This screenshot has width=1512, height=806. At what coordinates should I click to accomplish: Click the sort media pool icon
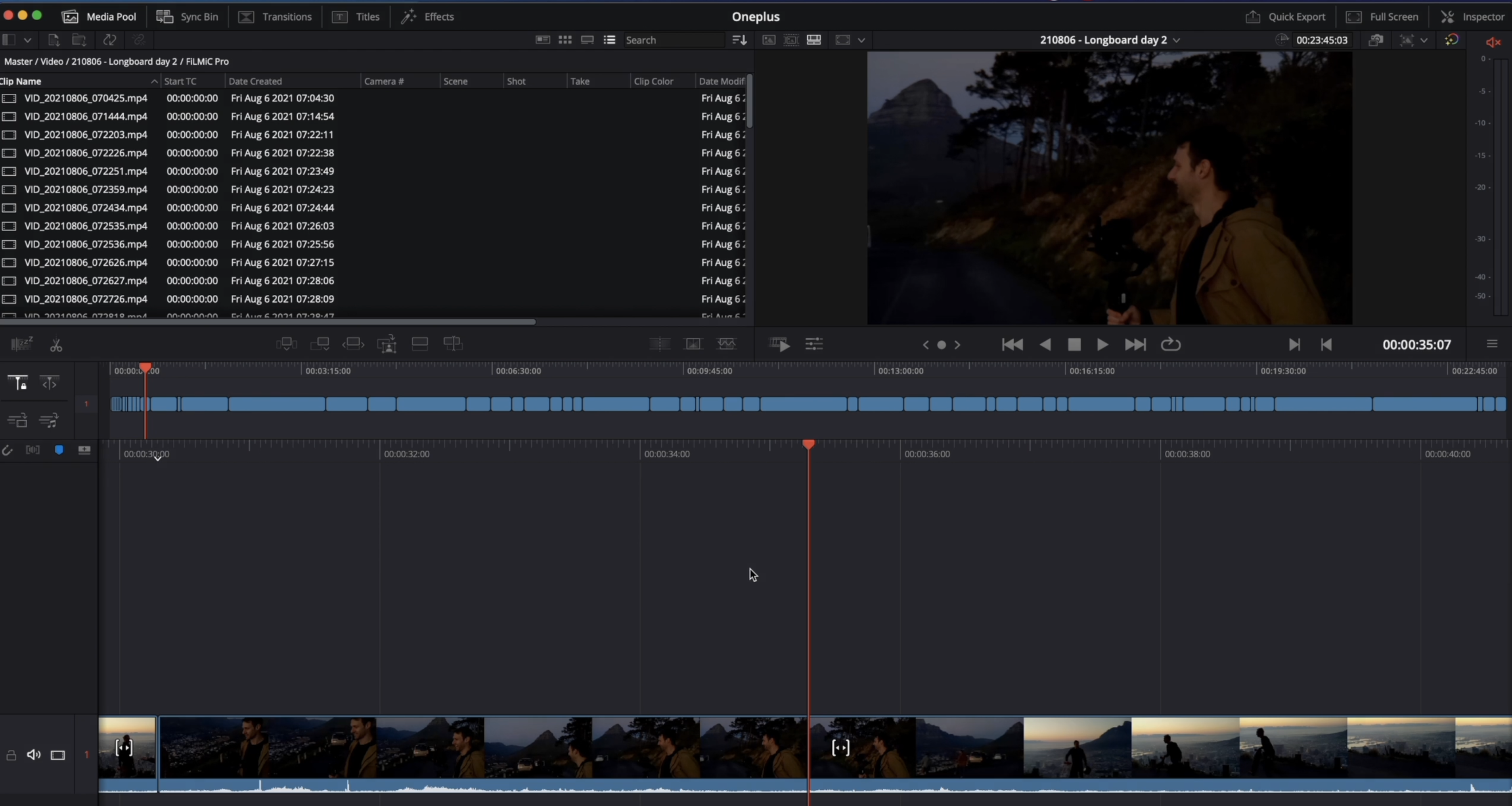coord(739,40)
